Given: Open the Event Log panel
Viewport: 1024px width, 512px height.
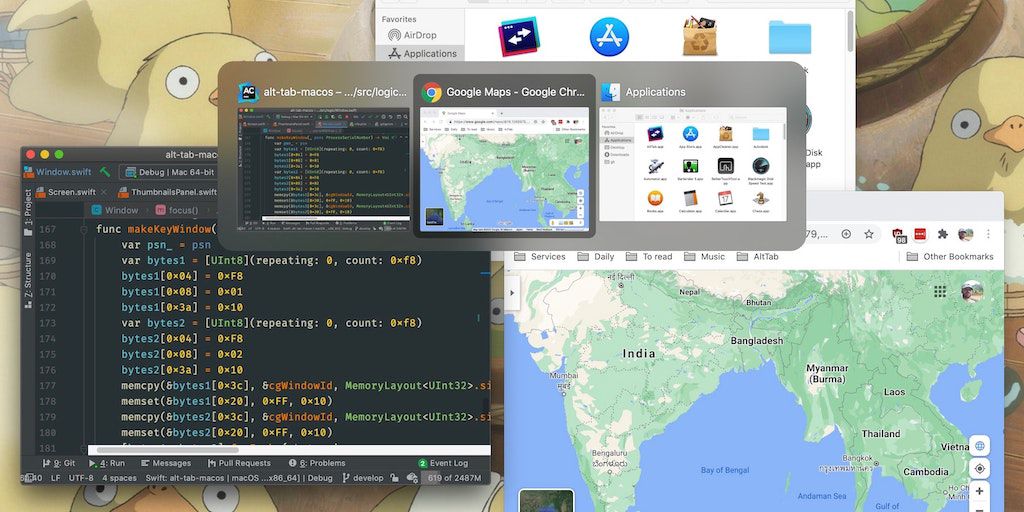Looking at the screenshot, I should tap(443, 463).
